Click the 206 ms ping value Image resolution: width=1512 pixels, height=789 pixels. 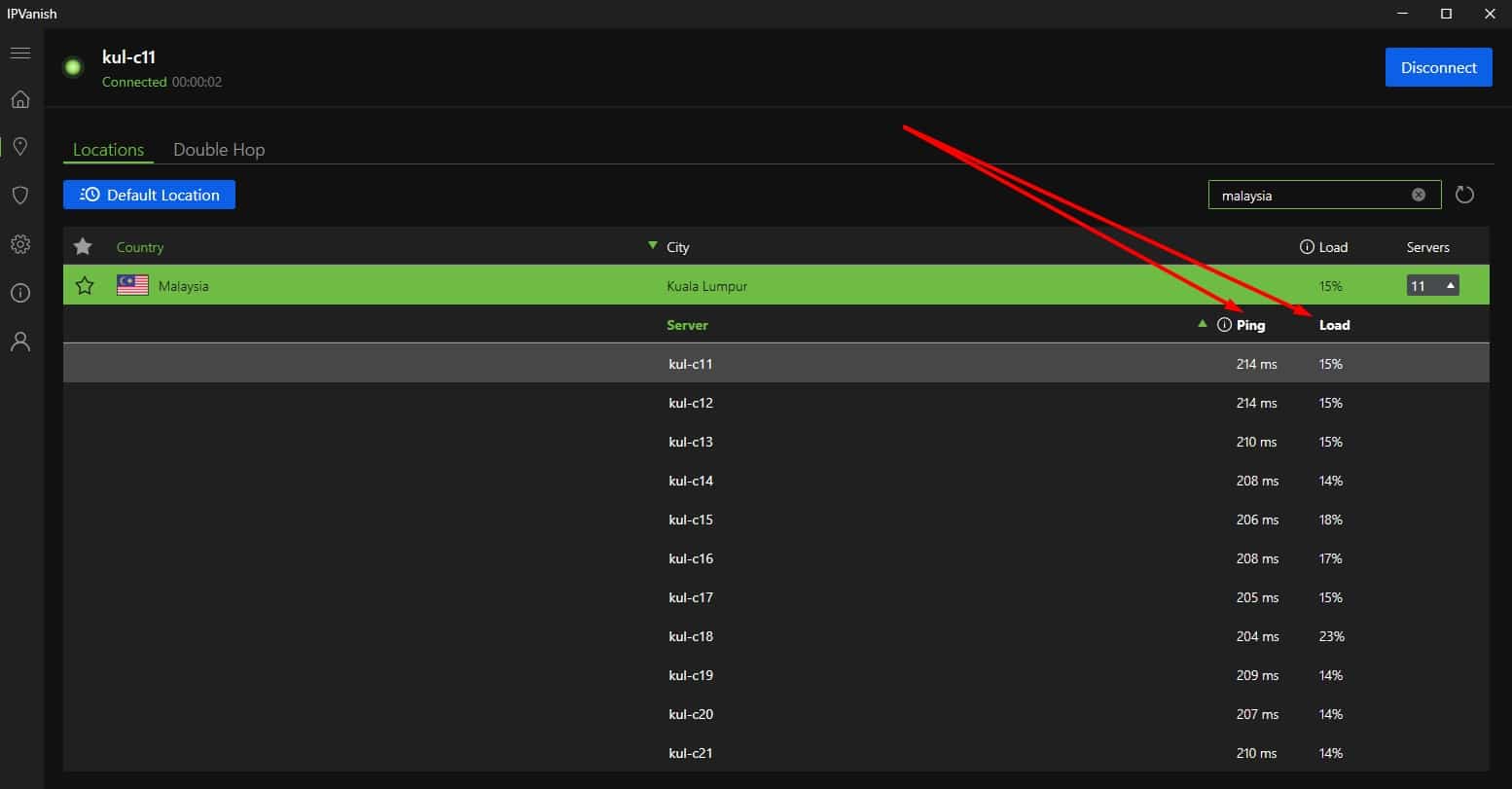[1257, 520]
